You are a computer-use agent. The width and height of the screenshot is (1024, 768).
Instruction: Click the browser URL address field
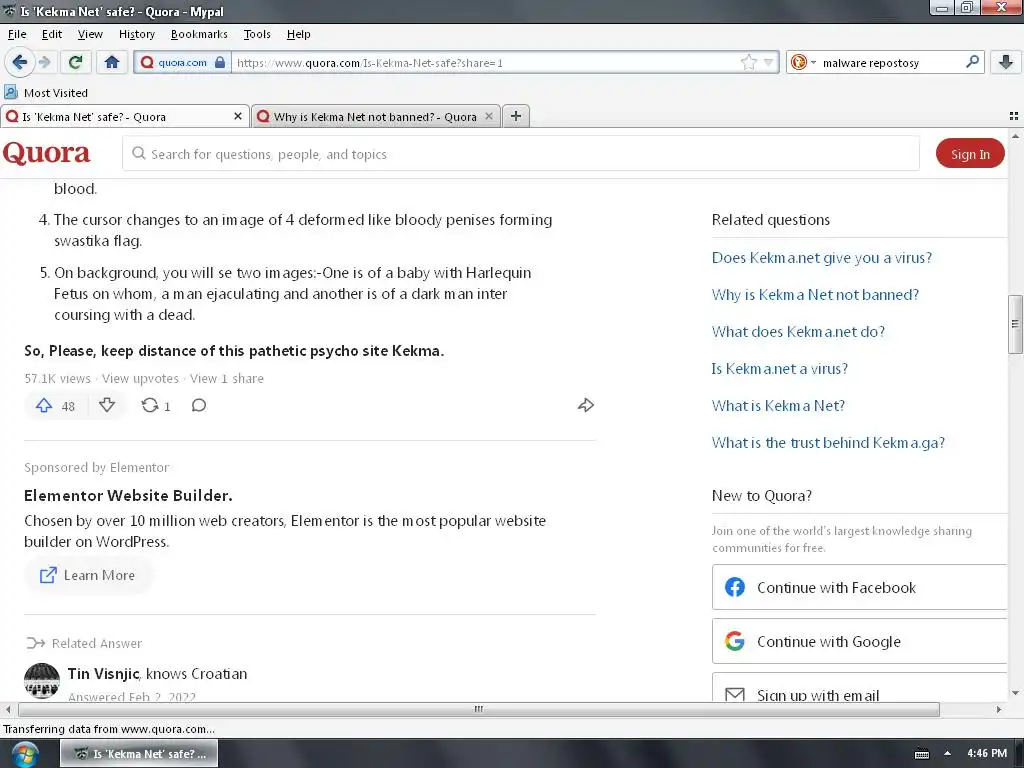pos(487,63)
